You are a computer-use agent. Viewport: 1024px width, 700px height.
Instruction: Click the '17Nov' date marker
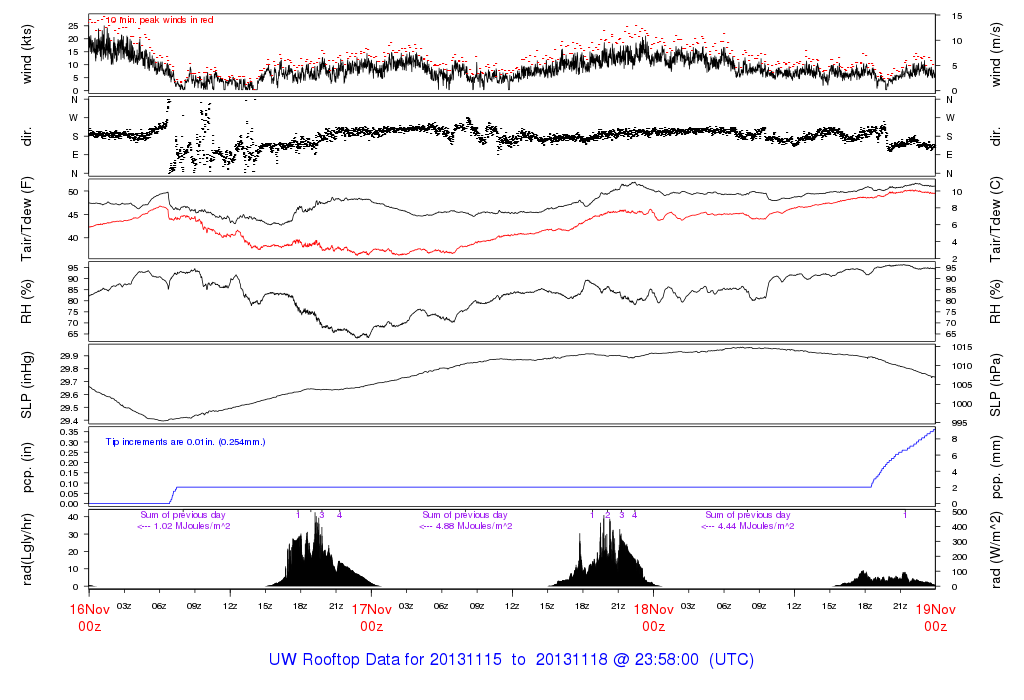pos(372,610)
